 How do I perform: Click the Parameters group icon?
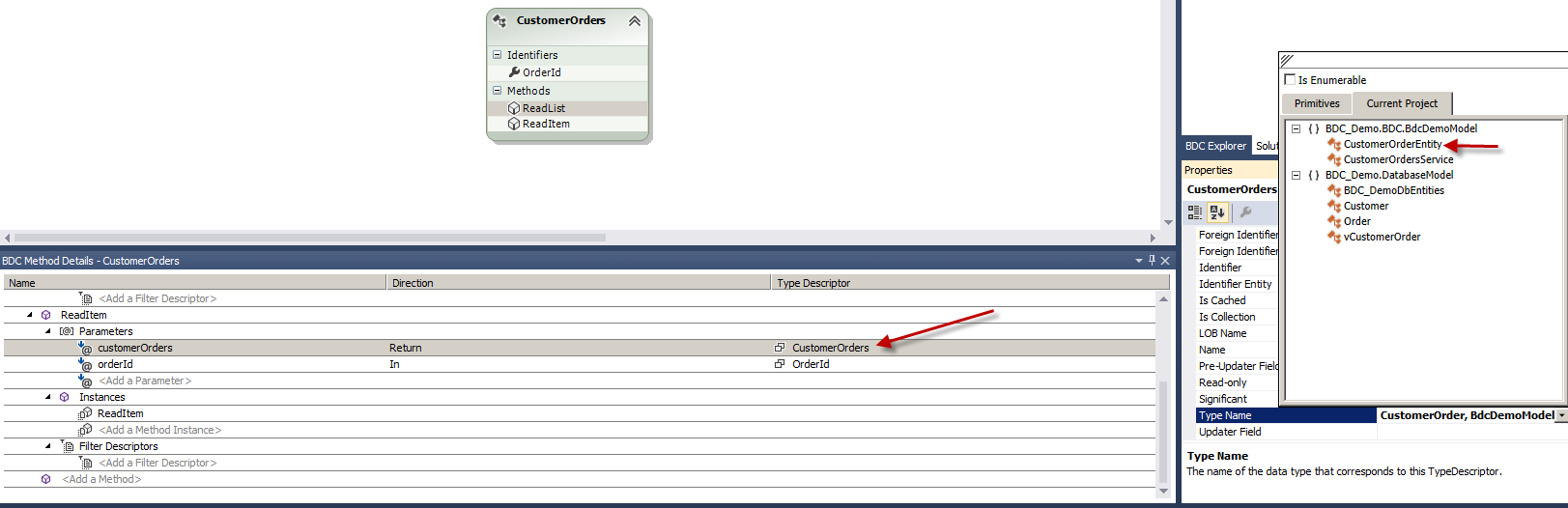tap(67, 331)
